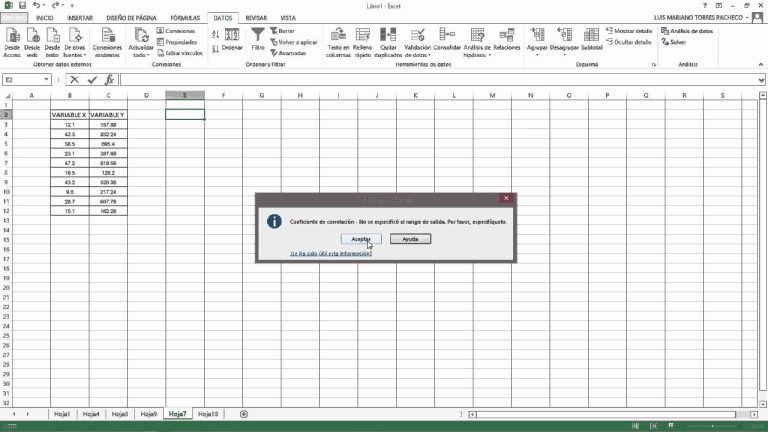768x432 pixels.
Task: Open DISEÑO DE PÁGINA tab
Action: (131, 18)
